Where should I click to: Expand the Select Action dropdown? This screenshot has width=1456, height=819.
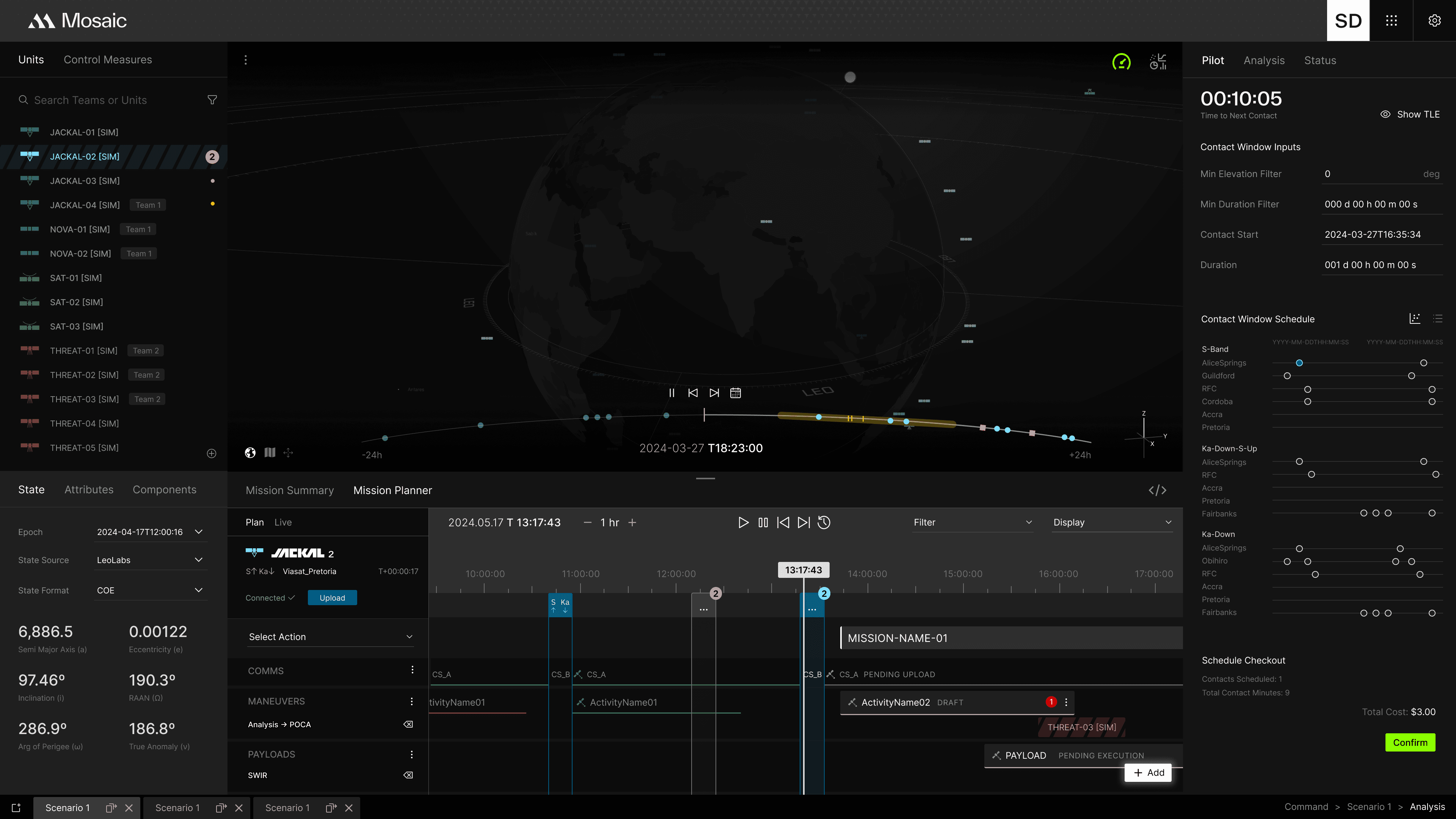click(x=331, y=637)
